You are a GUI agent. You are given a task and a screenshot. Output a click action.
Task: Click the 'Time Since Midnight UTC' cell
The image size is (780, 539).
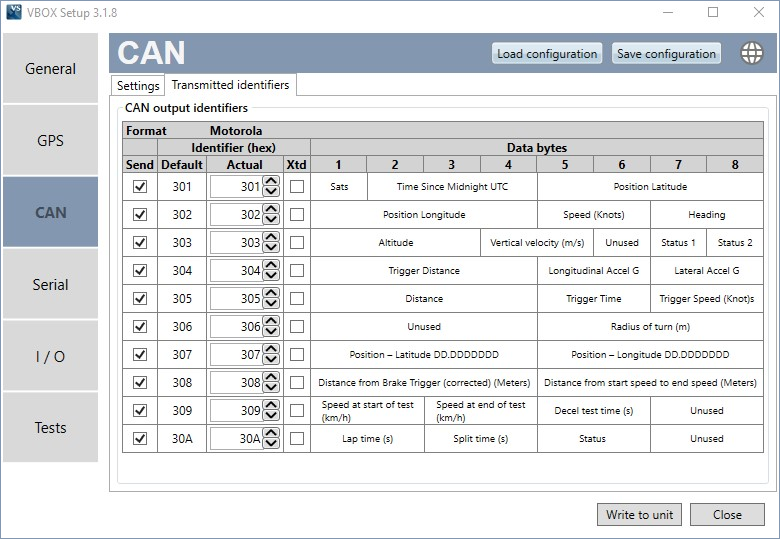click(452, 186)
